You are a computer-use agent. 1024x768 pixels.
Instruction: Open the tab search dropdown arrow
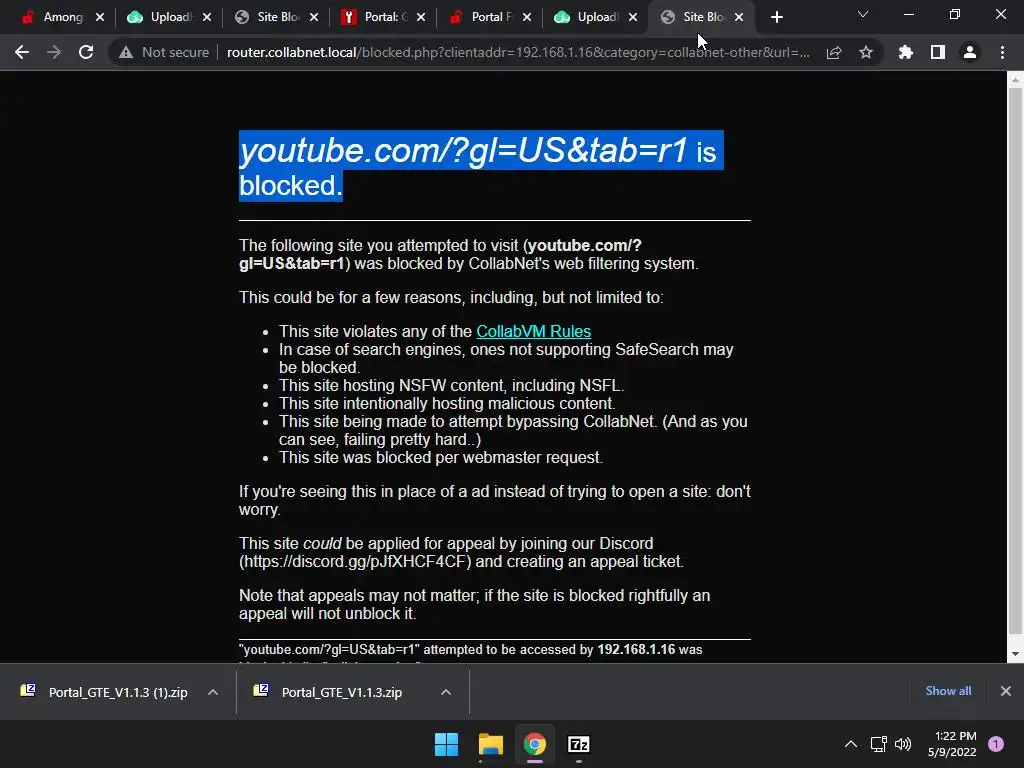(x=863, y=14)
